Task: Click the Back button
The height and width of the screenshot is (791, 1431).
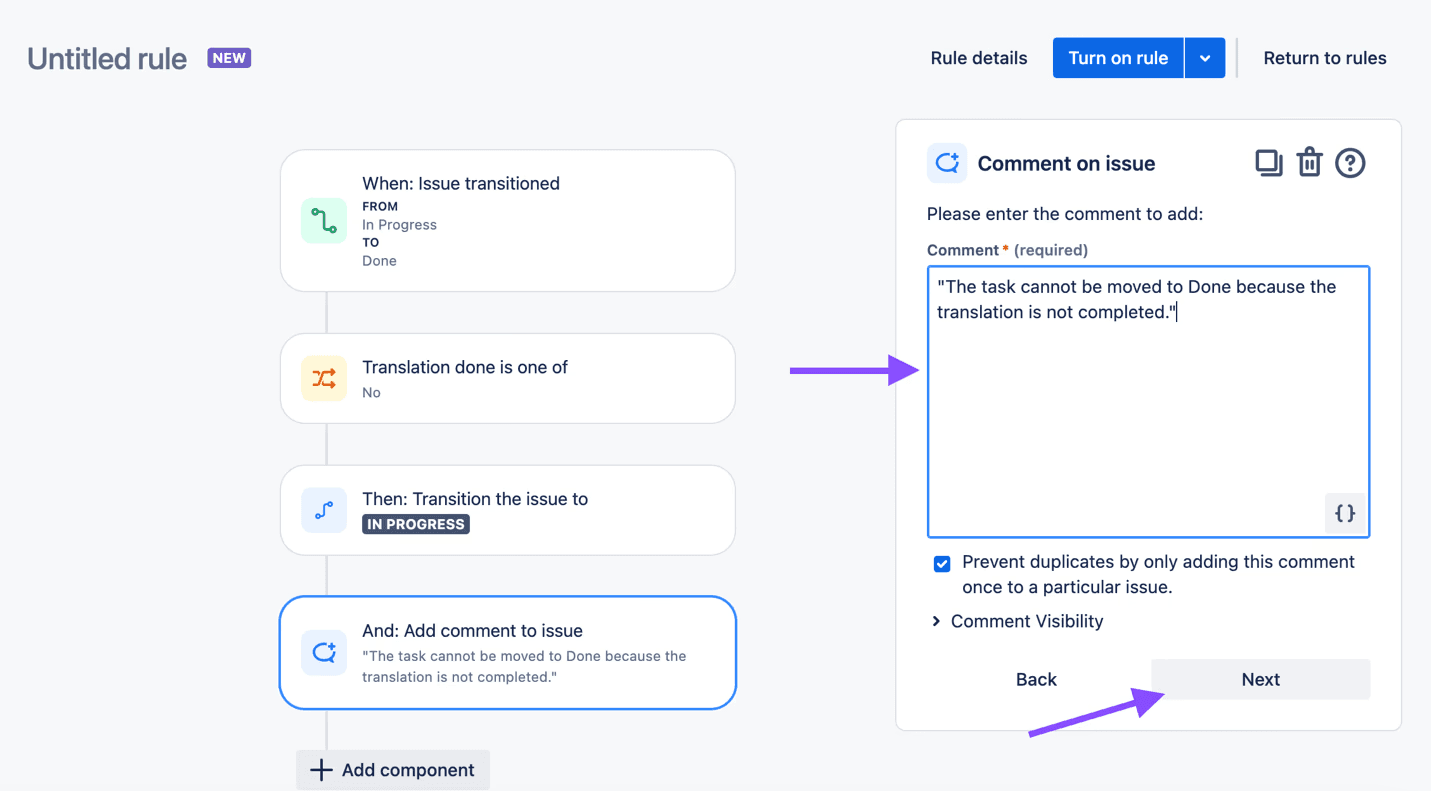Action: click(1035, 679)
